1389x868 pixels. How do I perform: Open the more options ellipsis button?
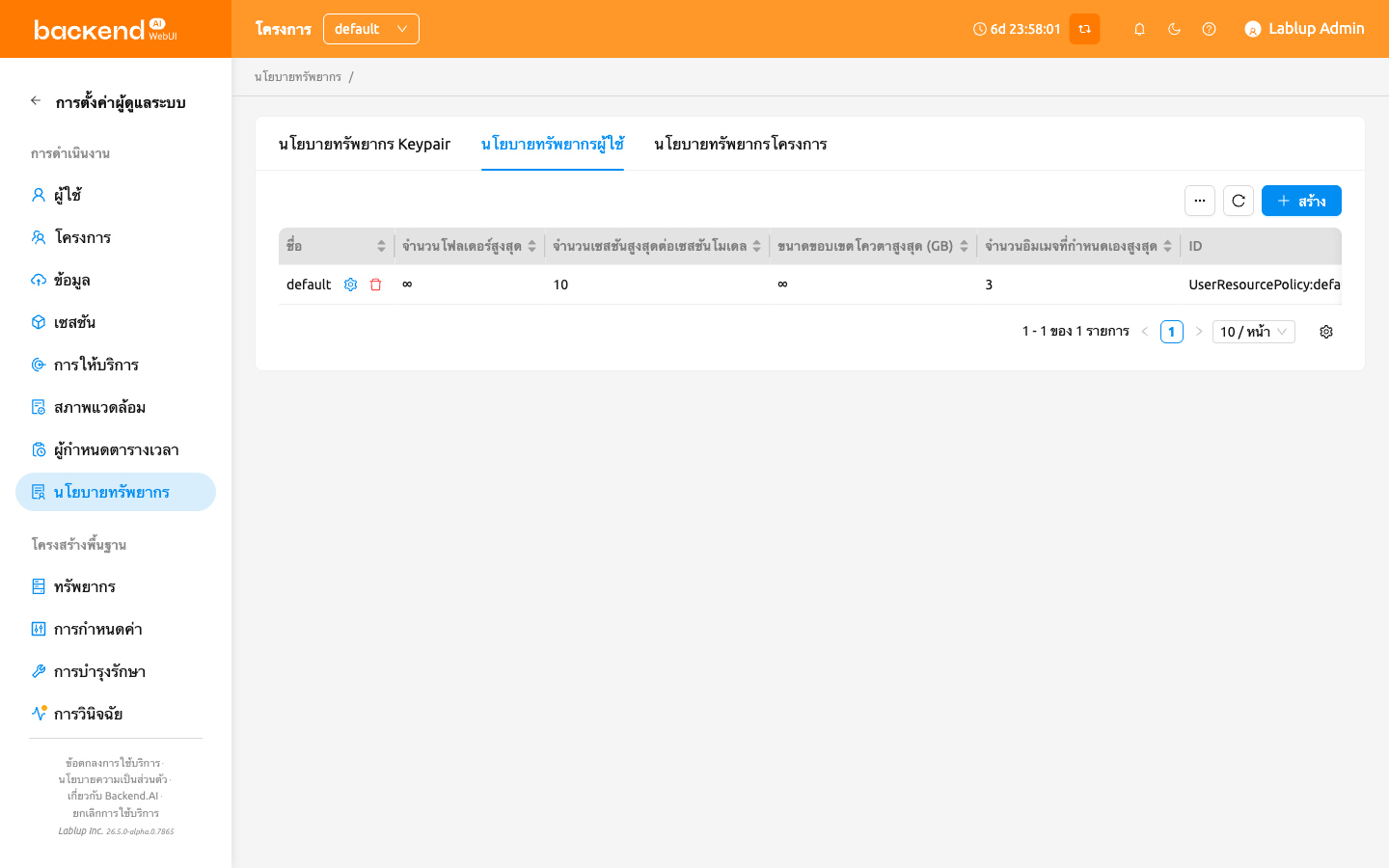1200,201
